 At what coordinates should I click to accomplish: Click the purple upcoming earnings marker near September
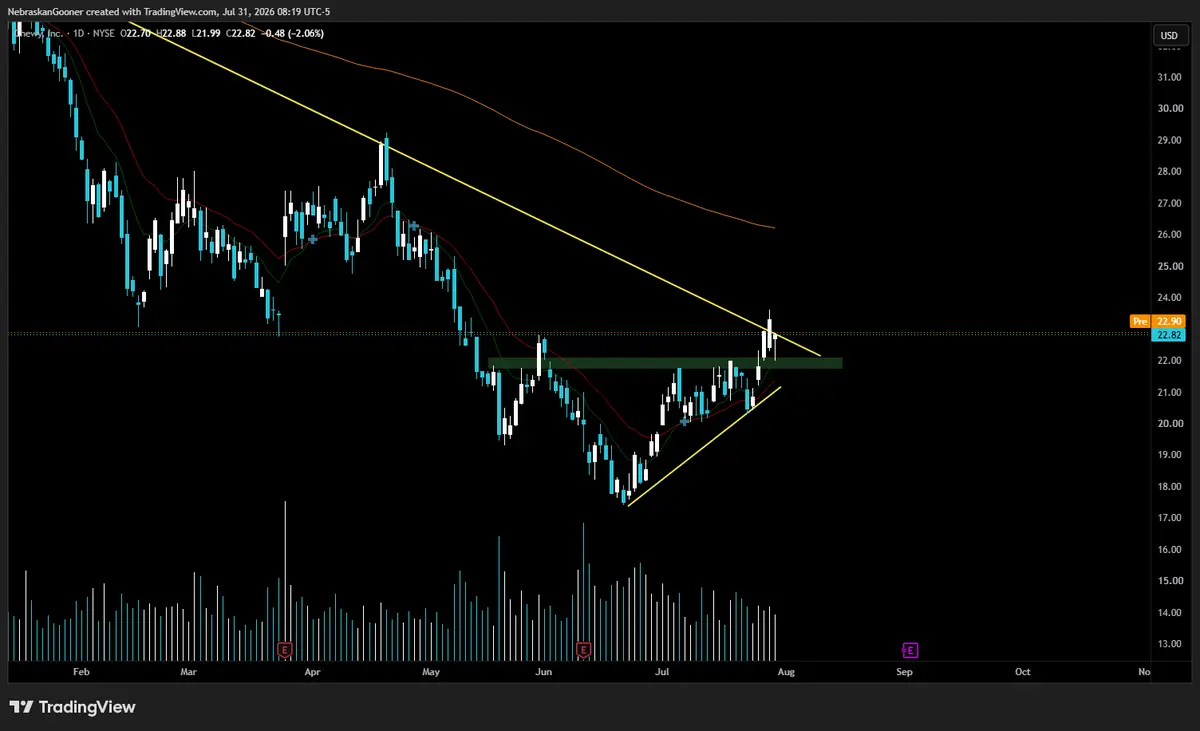pyautogui.click(x=910, y=650)
